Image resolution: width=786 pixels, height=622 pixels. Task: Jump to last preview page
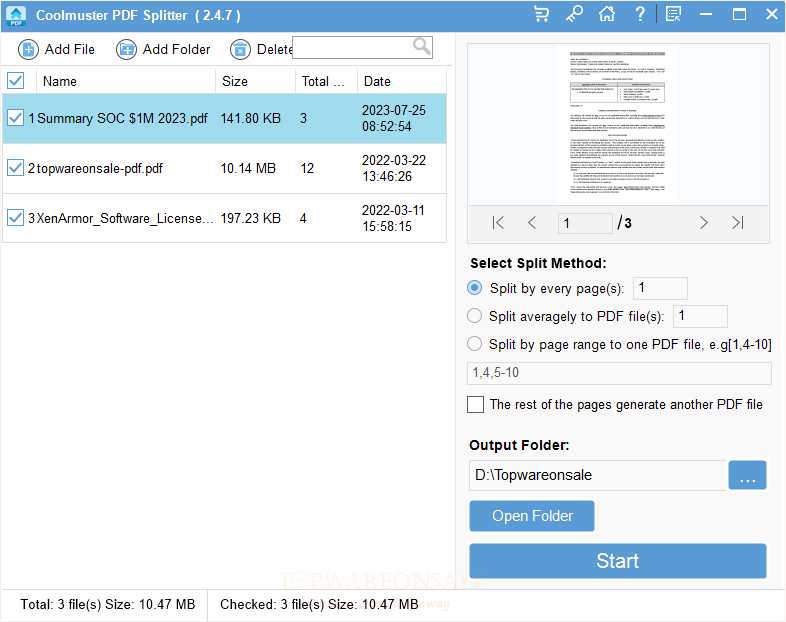click(x=737, y=223)
